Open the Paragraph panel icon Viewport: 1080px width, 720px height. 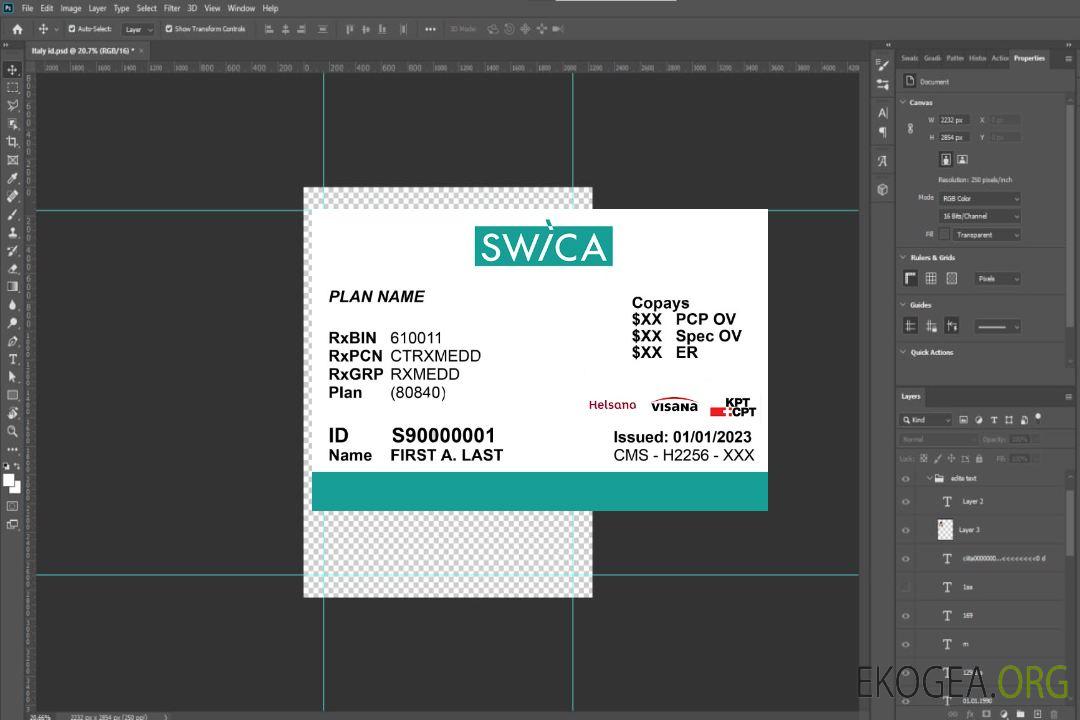[x=883, y=132]
